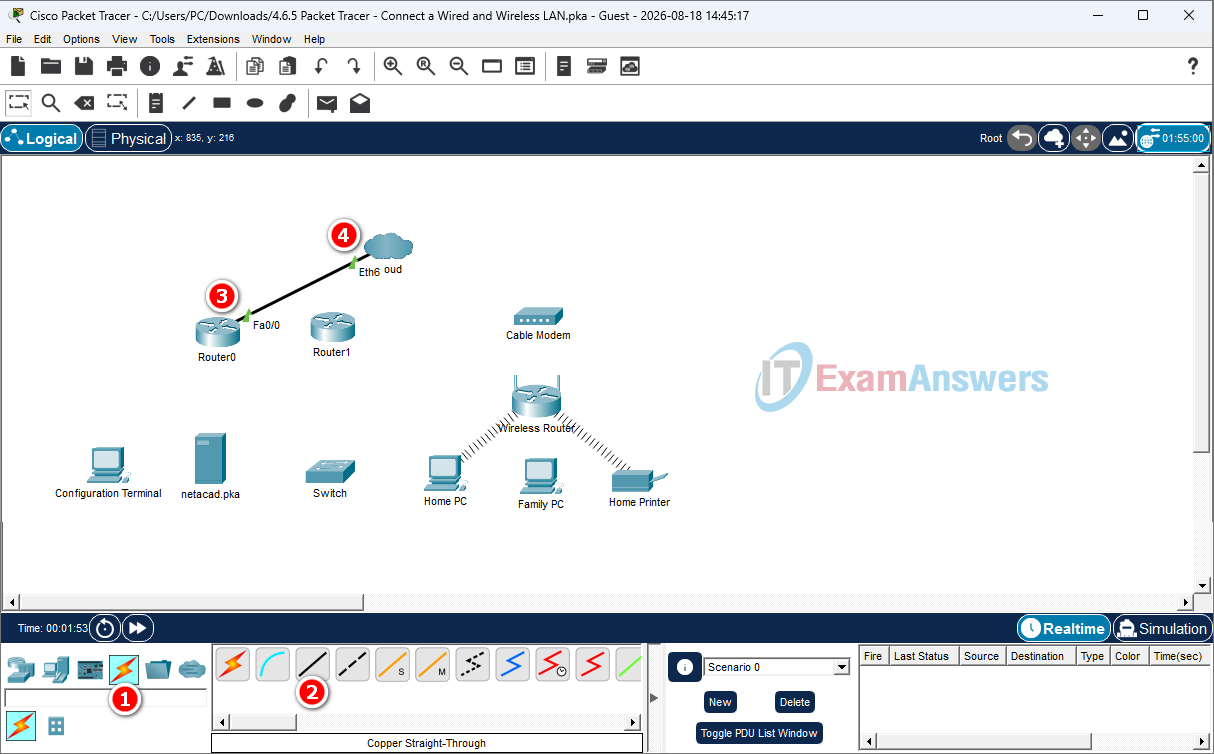Select the Multiuser Connection cloud category

point(192,669)
